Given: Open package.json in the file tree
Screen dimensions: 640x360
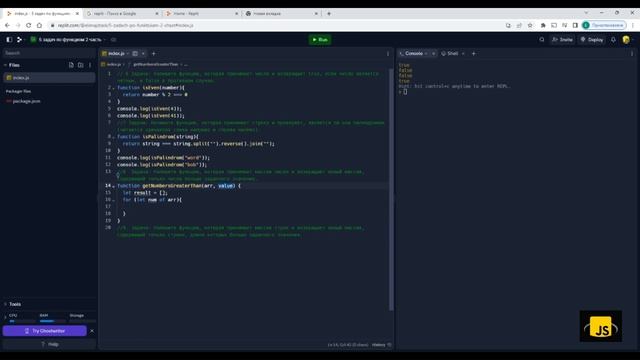Looking at the screenshot, I should pyautogui.click(x=26, y=101).
